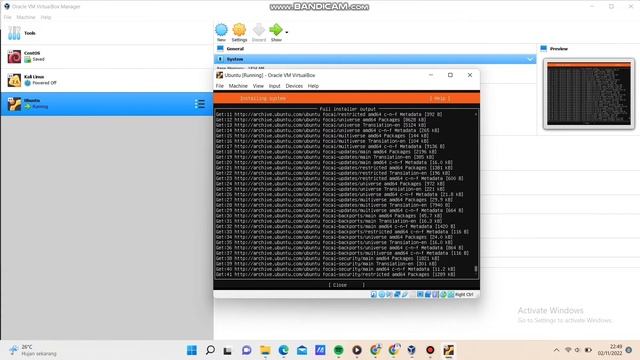Click the Discard toolbar icon
640x360 pixels.
click(259, 31)
